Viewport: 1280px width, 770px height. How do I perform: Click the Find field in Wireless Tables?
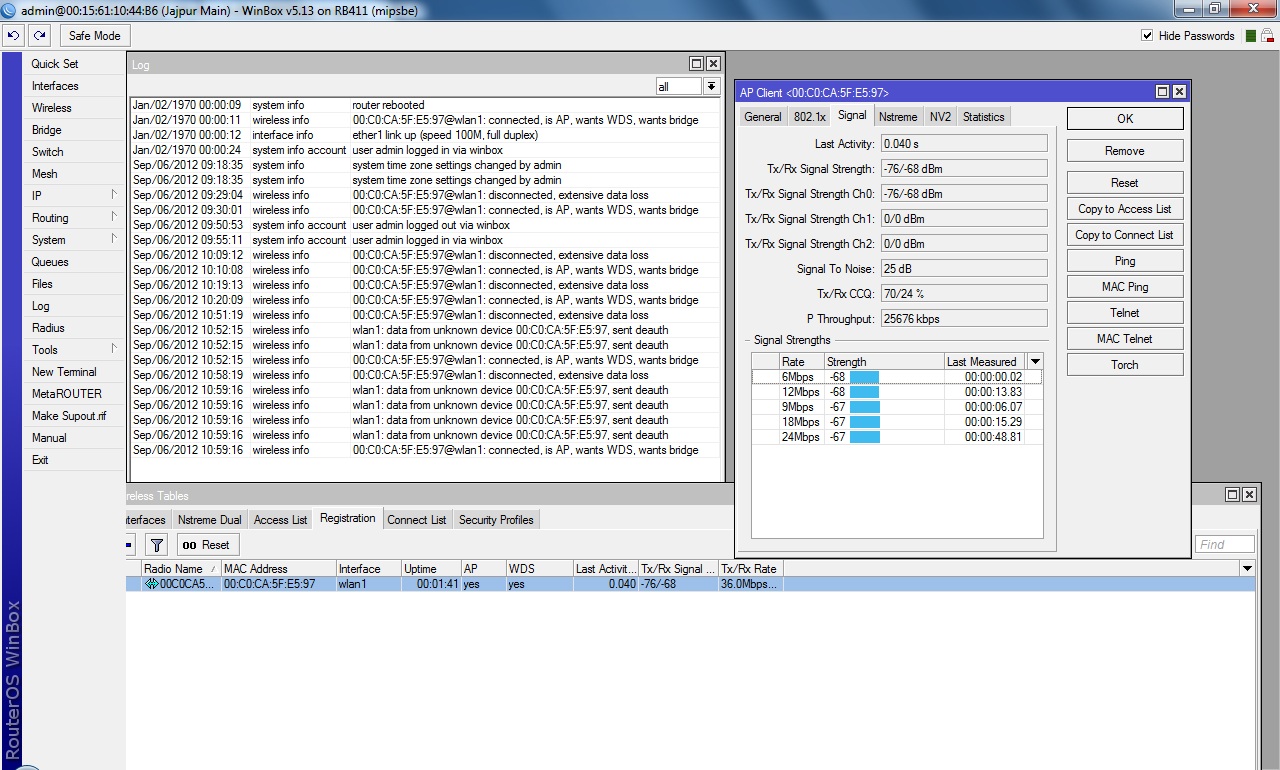pyautogui.click(x=1225, y=545)
